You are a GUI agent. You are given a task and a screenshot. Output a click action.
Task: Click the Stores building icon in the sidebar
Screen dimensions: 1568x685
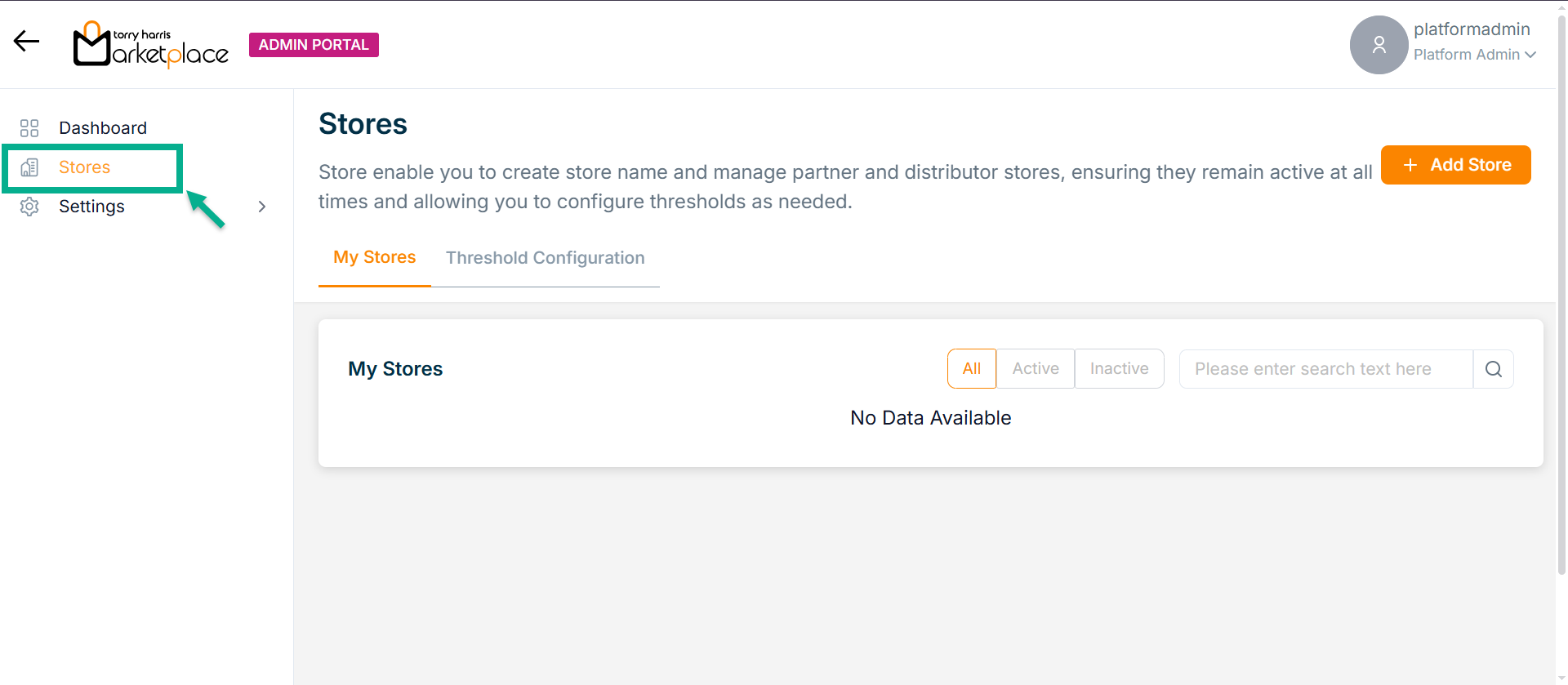pos(29,167)
